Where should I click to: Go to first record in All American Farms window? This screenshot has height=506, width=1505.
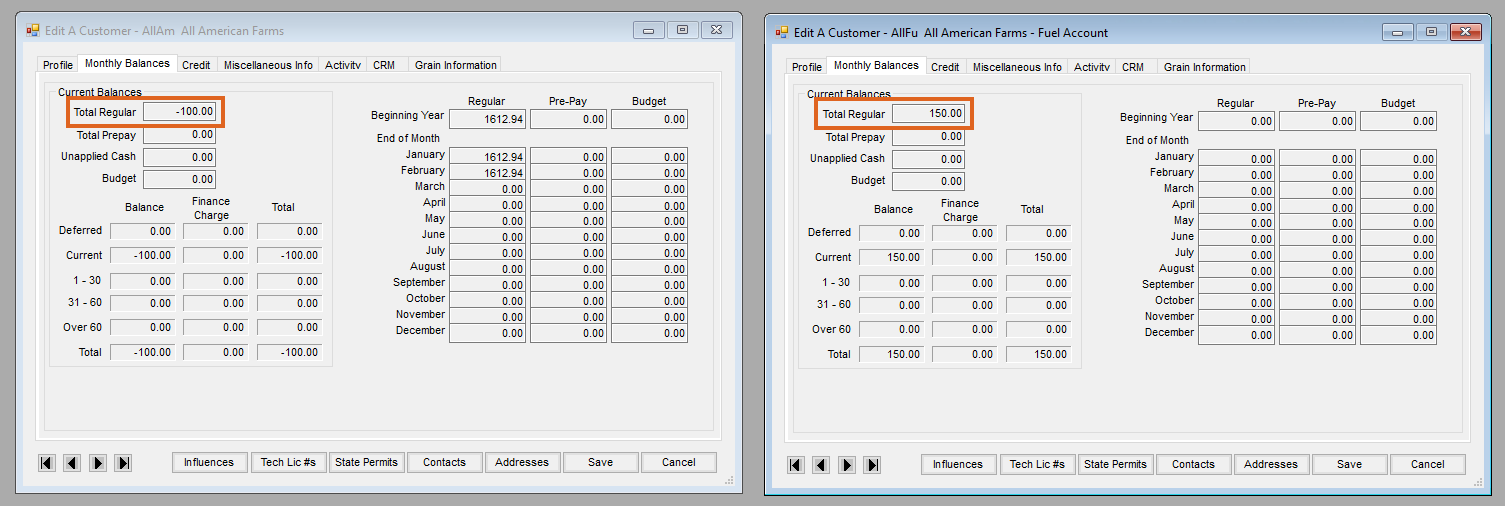click(x=47, y=463)
